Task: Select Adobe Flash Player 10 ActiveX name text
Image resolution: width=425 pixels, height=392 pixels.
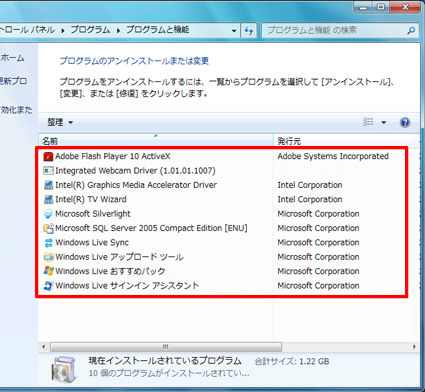Action: click(x=113, y=156)
